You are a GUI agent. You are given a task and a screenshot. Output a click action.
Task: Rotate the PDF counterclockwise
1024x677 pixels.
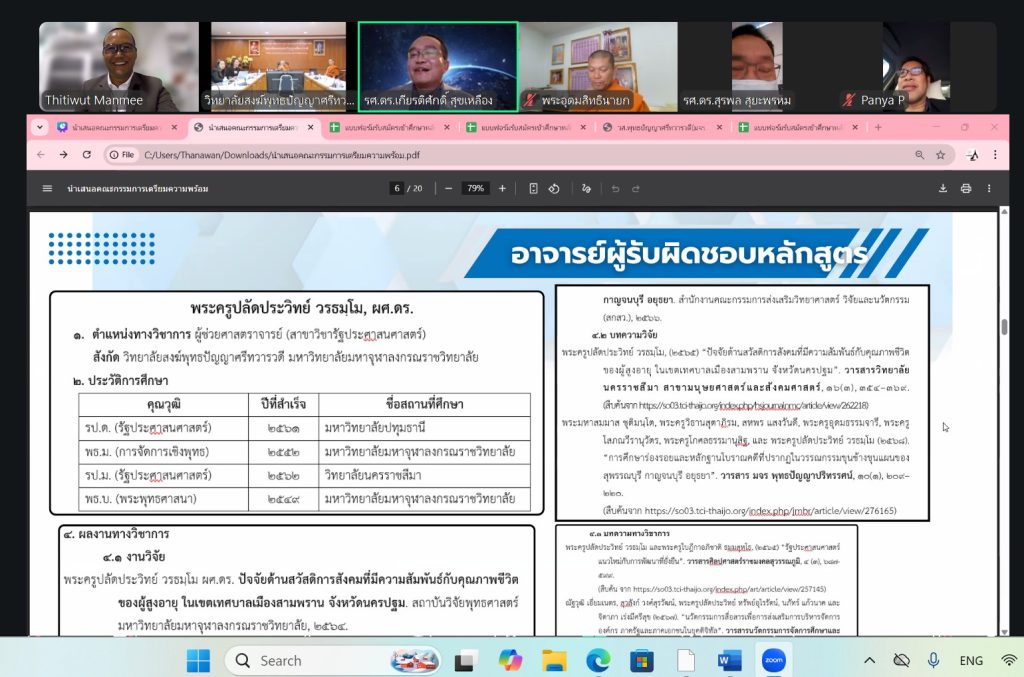coord(556,188)
